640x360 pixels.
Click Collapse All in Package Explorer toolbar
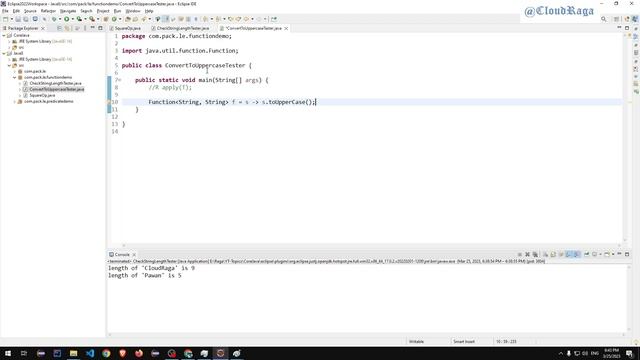pyautogui.click(x=59, y=28)
